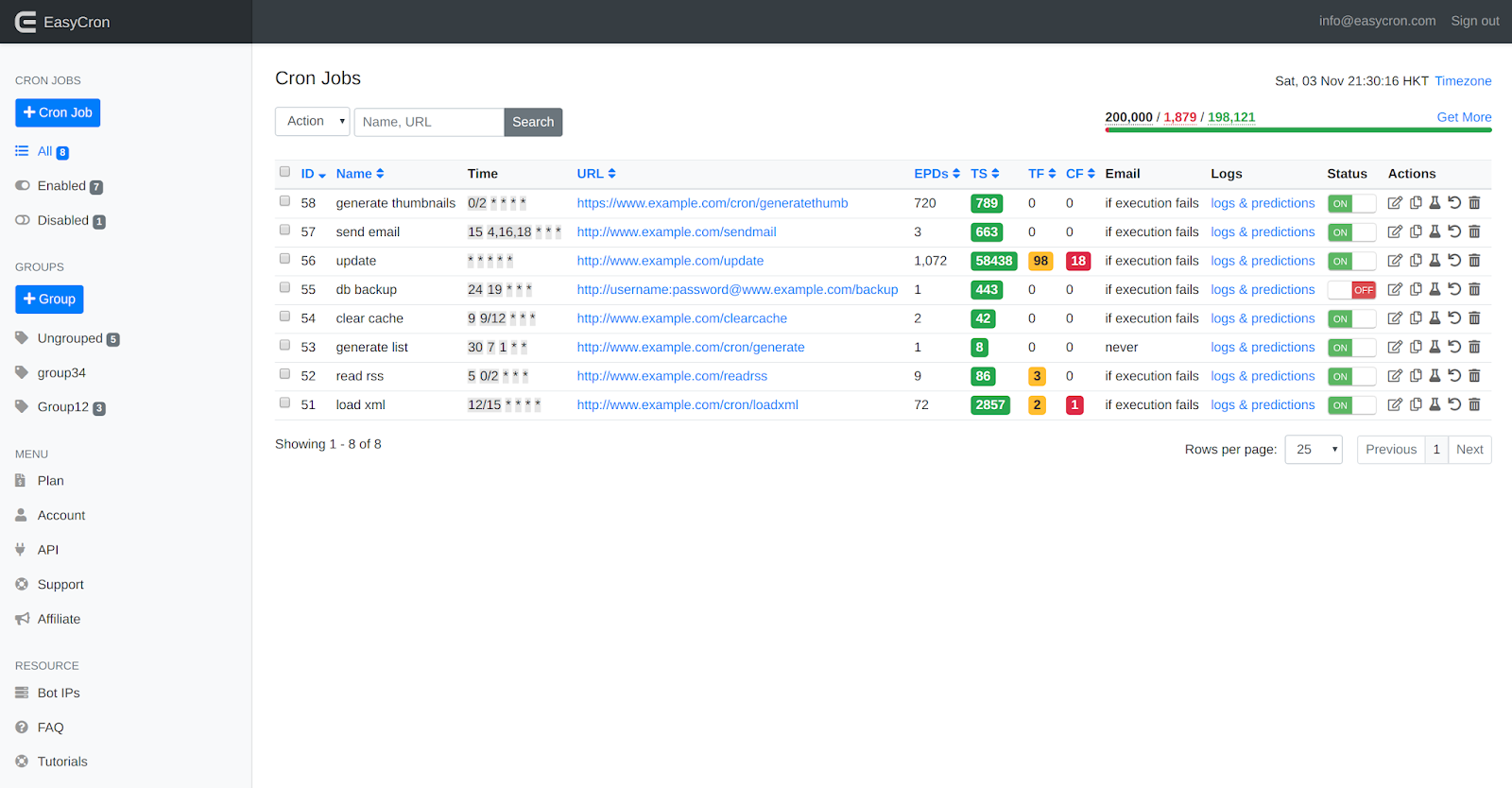Clone the send email cron job

tap(1416, 231)
